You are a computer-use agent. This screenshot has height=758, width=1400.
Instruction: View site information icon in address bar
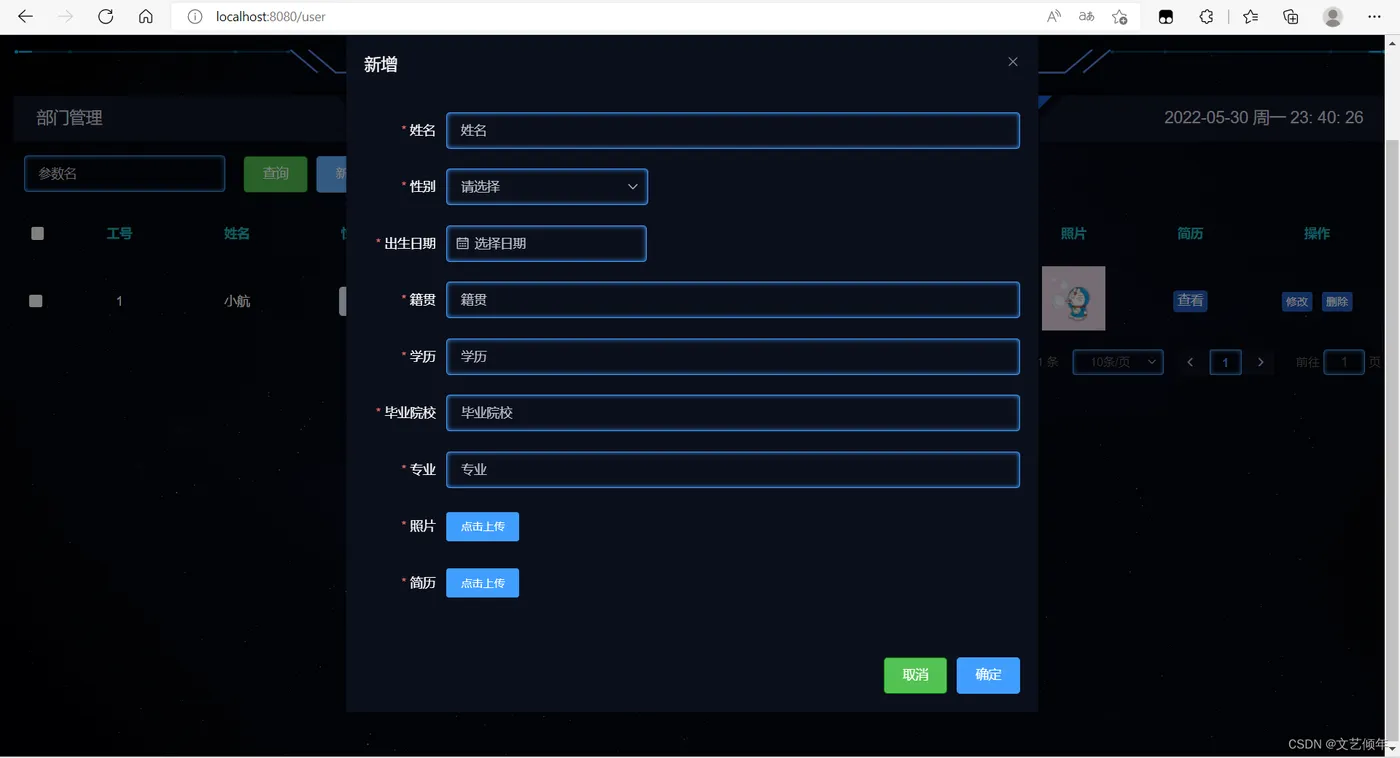(x=196, y=17)
